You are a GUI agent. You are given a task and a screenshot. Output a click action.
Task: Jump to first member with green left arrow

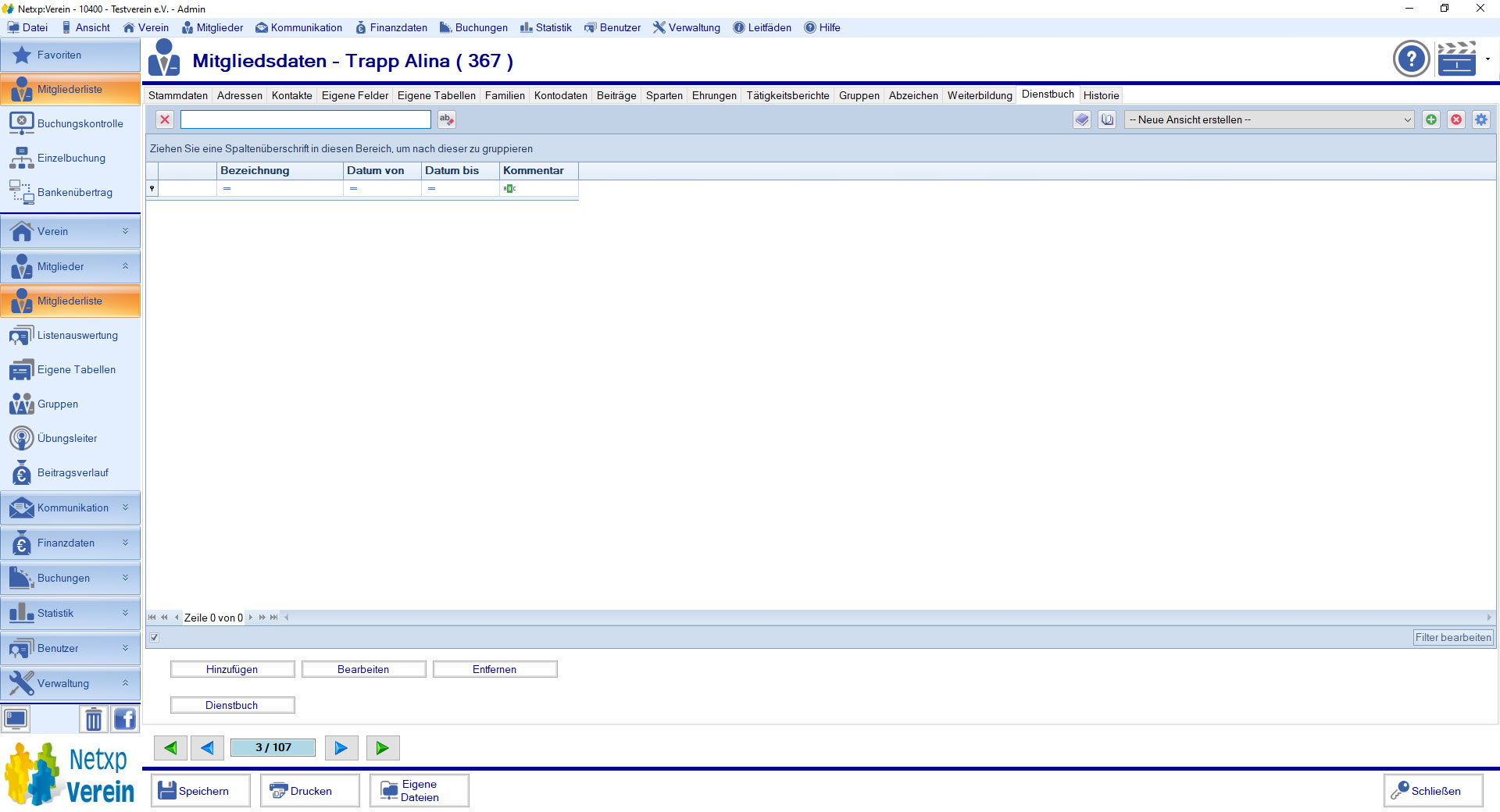[x=170, y=748]
